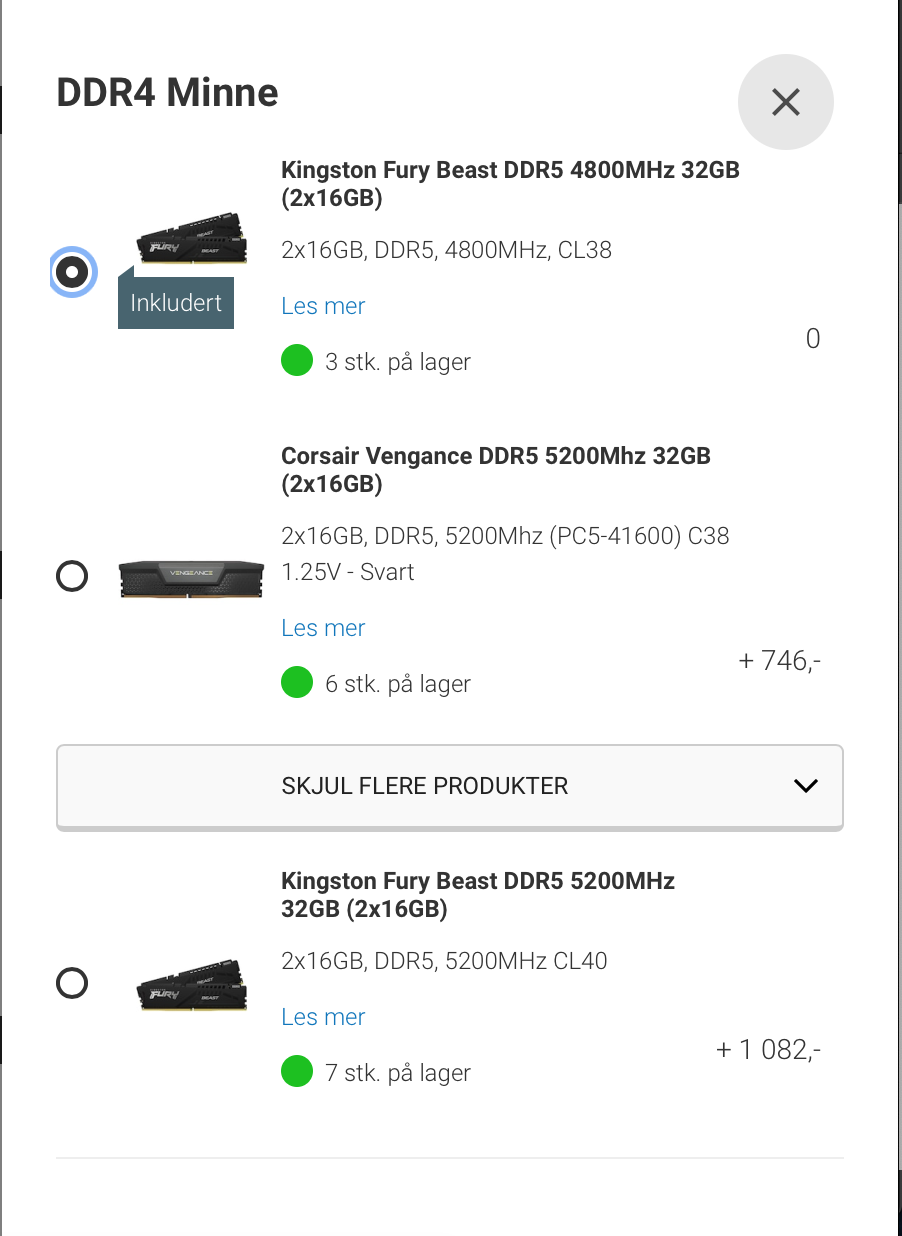Collapse list via Skjul flere produkter

[x=450, y=786]
